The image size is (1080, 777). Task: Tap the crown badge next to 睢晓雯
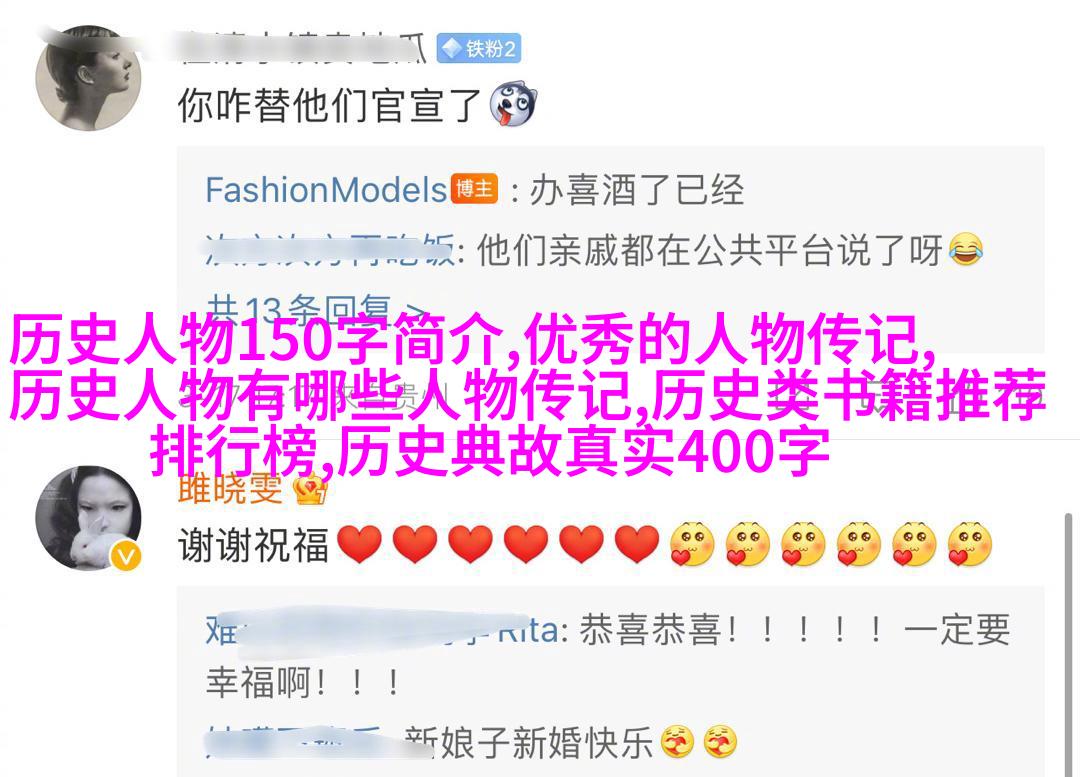coord(310,490)
